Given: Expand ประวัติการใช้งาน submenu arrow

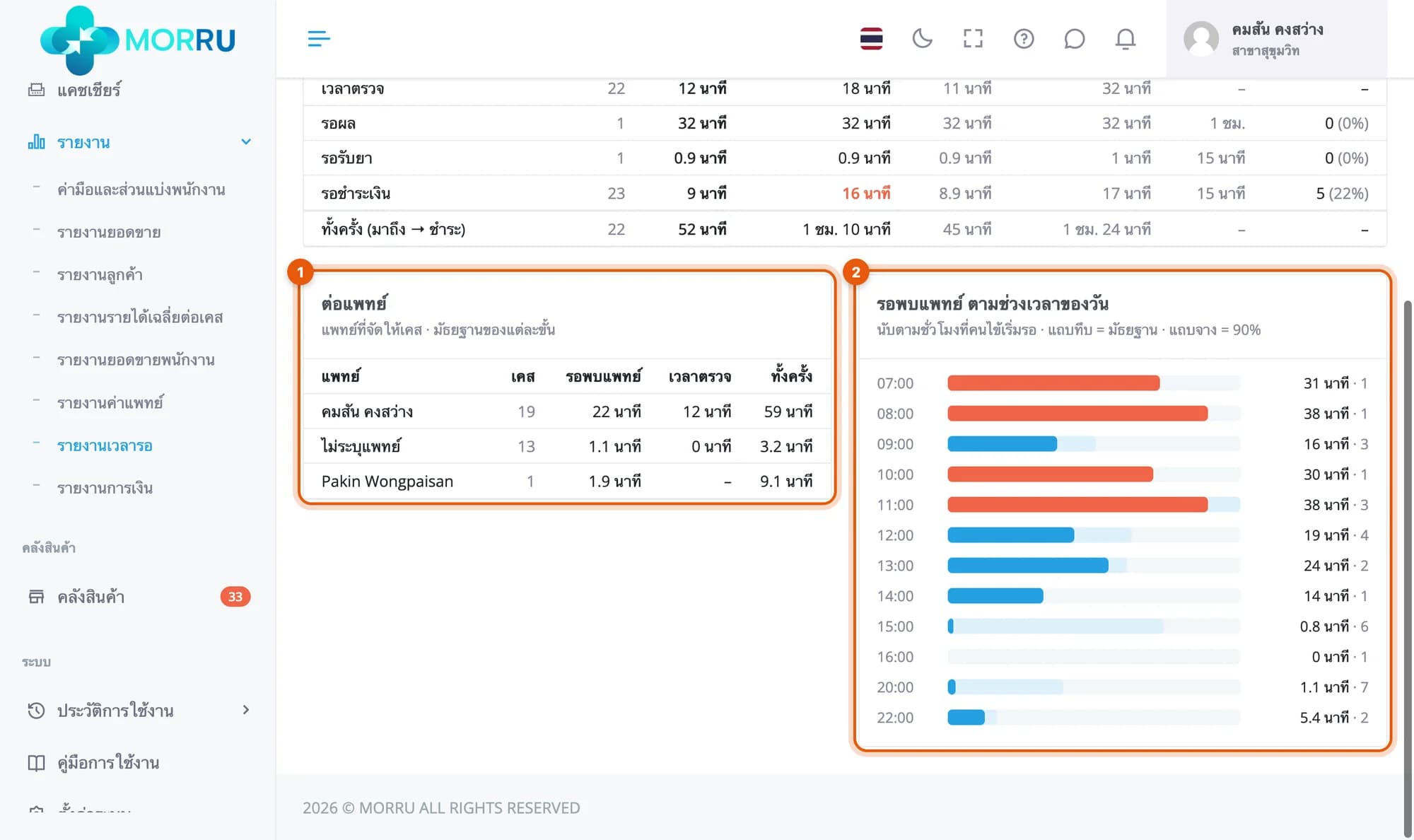Looking at the screenshot, I should [246, 710].
